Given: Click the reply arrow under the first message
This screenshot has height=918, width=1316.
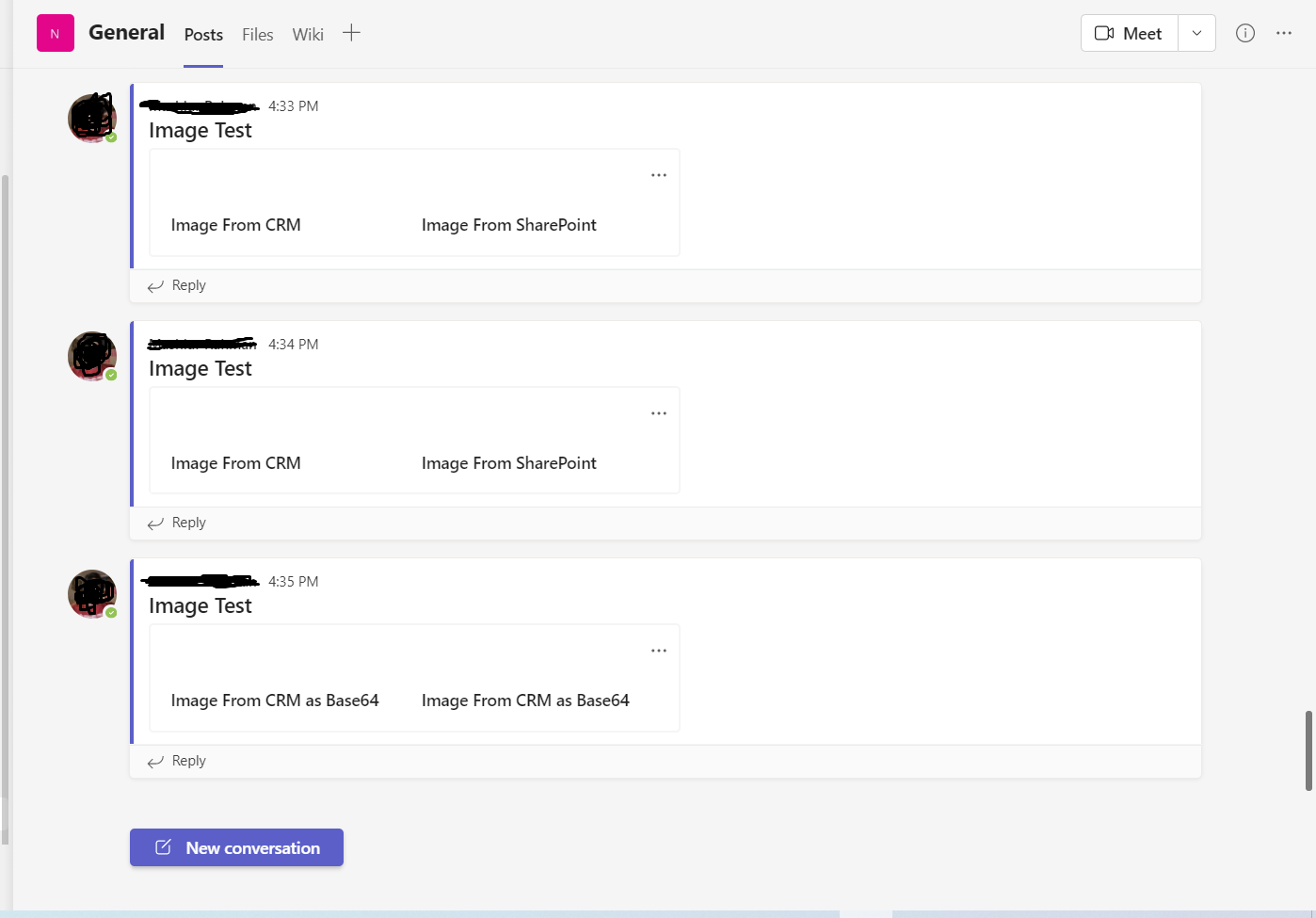Looking at the screenshot, I should pyautogui.click(x=155, y=284).
